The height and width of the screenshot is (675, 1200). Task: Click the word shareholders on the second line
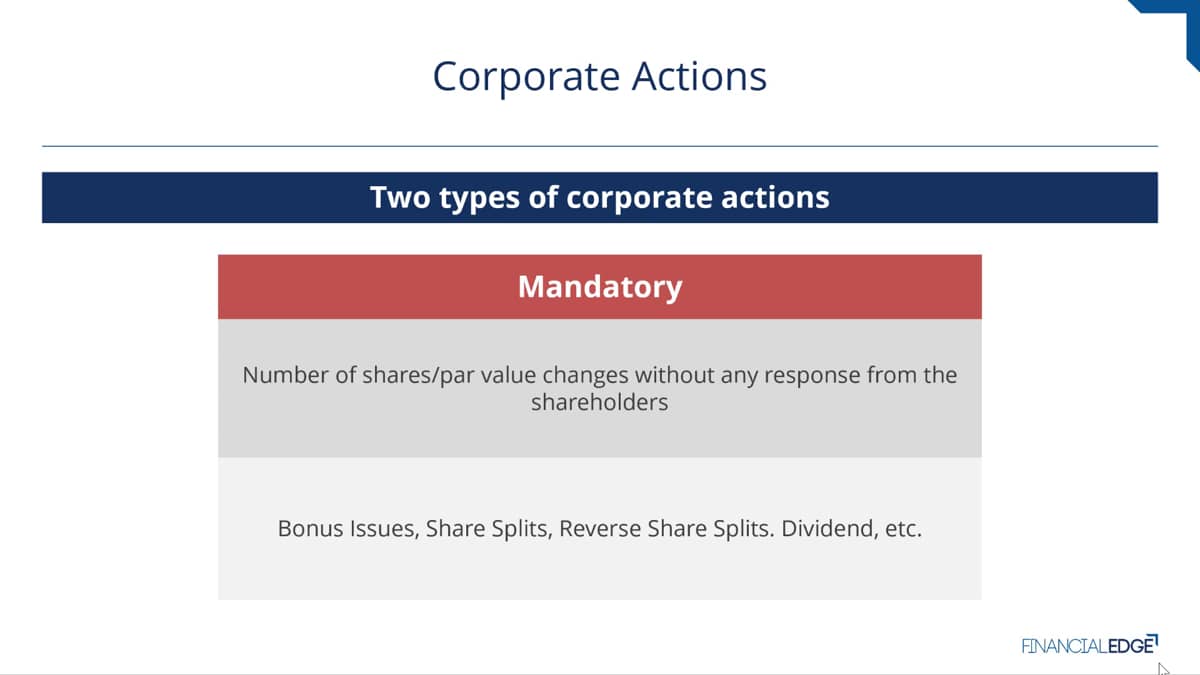[600, 404]
